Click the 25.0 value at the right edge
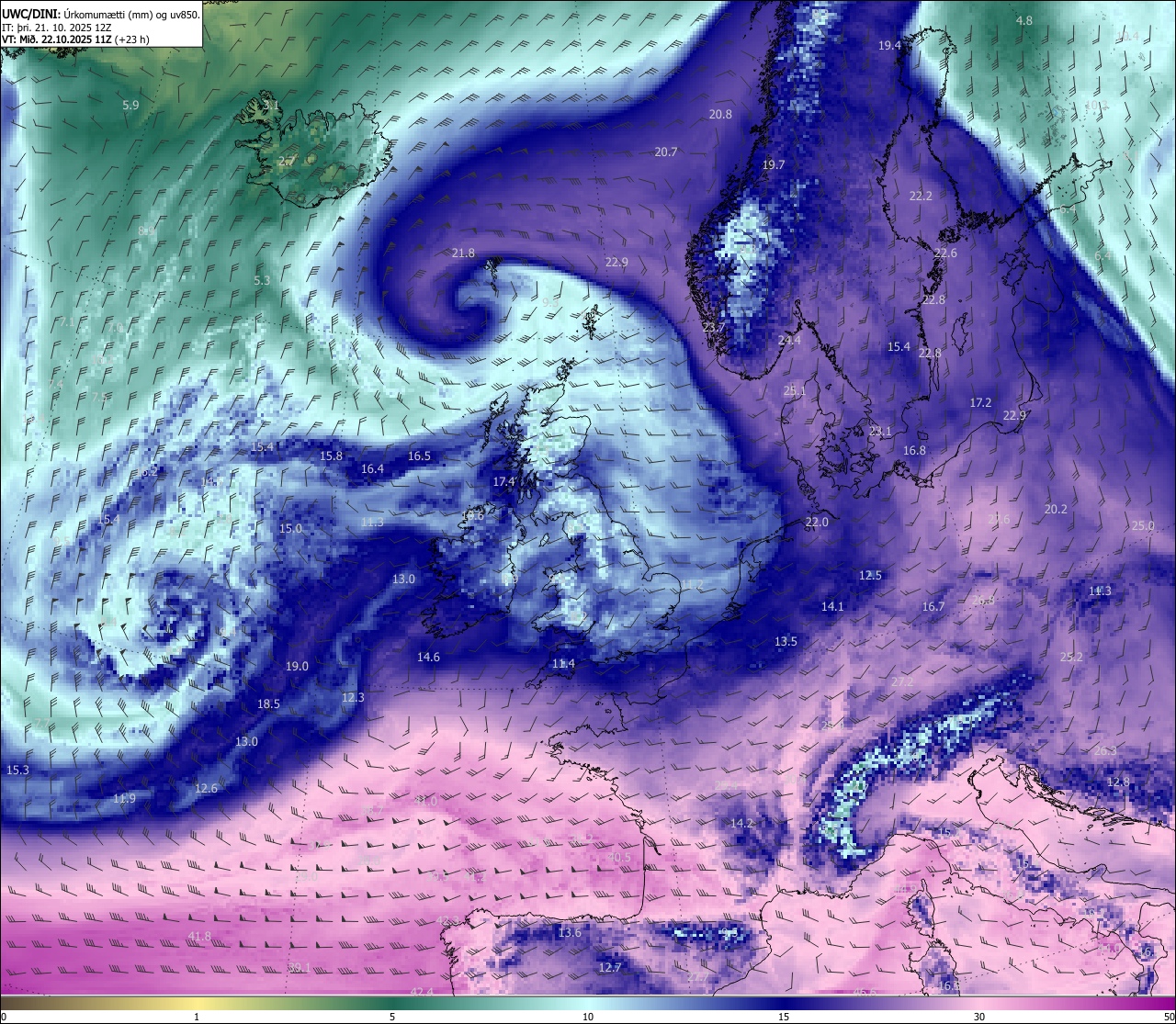The width and height of the screenshot is (1176, 1024). (1143, 525)
